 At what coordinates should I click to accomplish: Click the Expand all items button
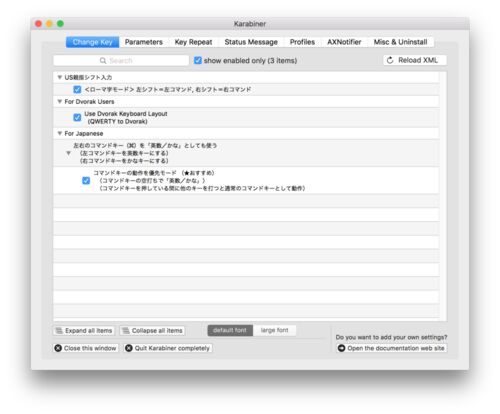click(84, 331)
